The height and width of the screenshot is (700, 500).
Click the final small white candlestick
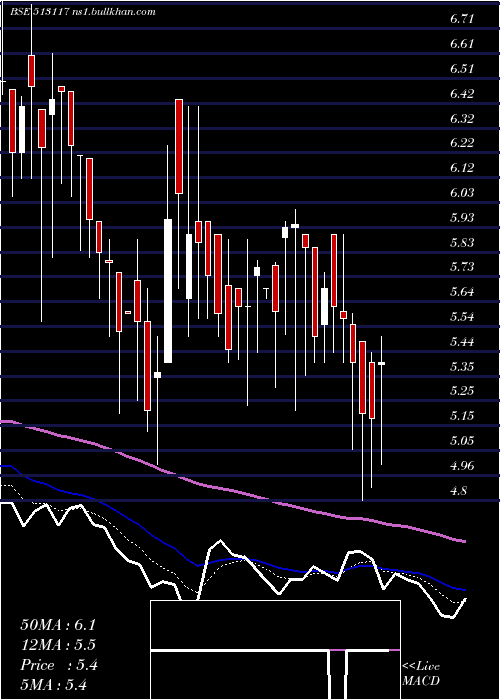(x=382, y=364)
